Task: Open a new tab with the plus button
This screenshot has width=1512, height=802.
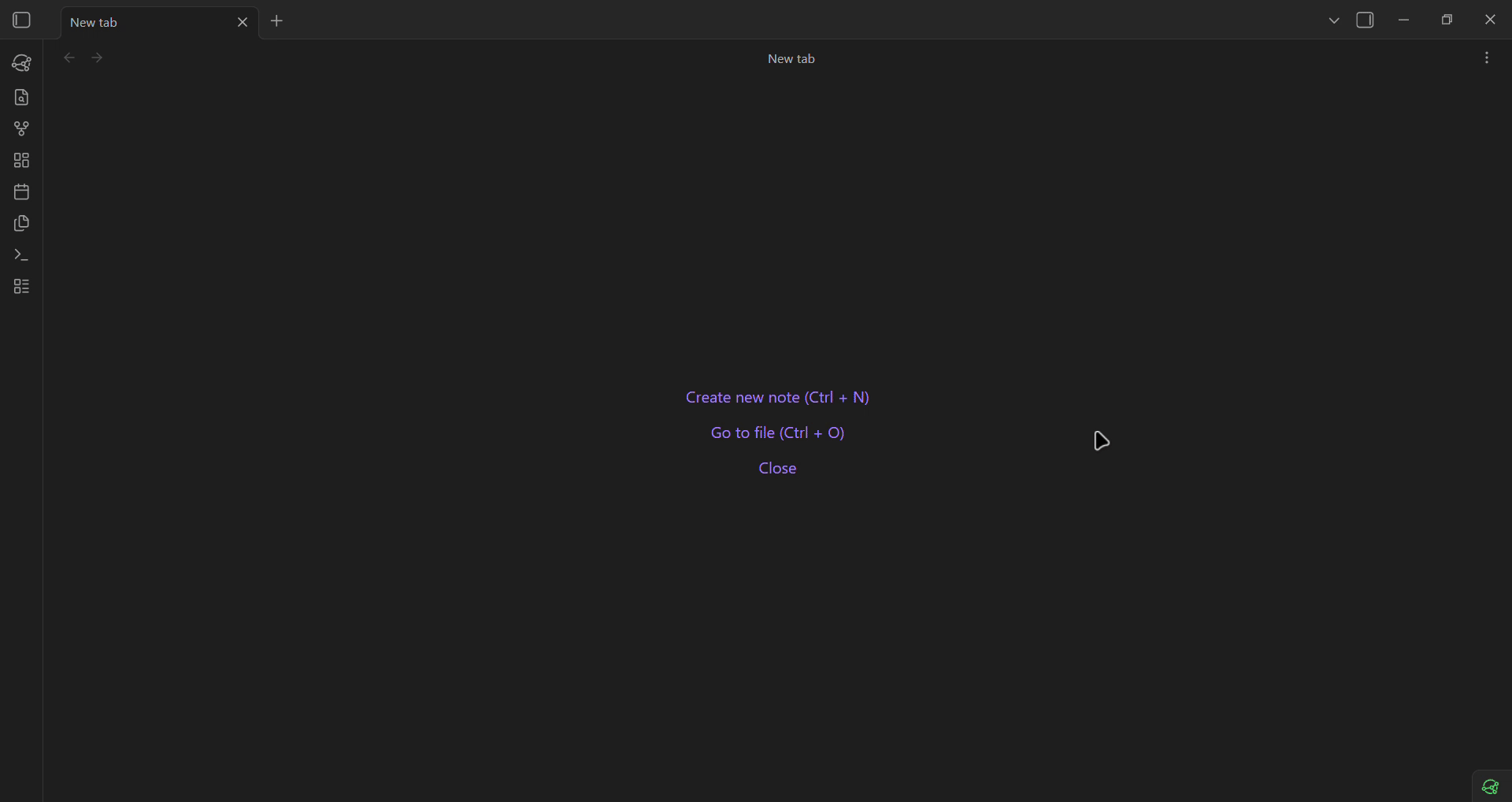Action: click(277, 21)
